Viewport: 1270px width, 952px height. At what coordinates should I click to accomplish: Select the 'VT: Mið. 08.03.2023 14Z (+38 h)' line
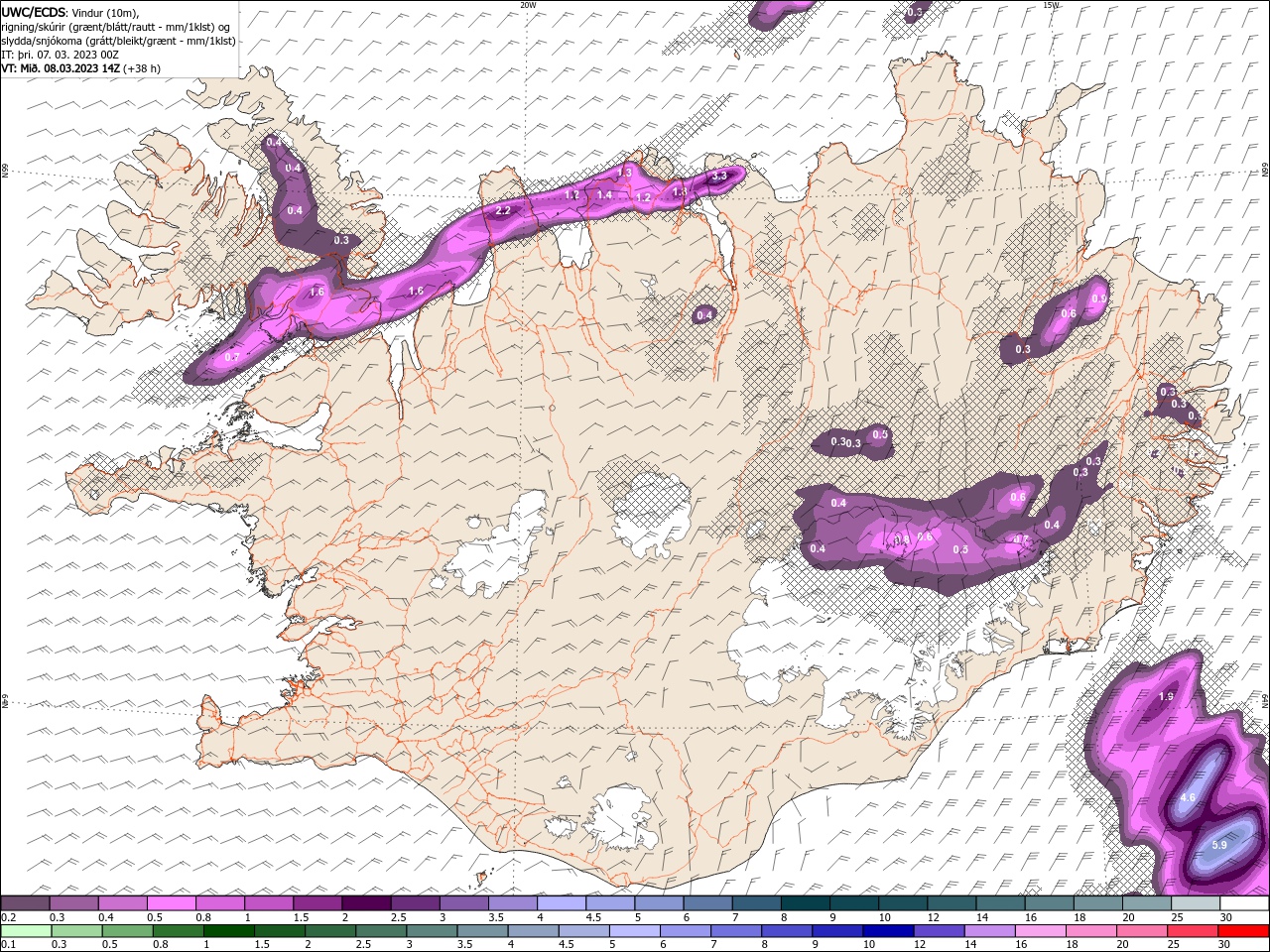(x=80, y=68)
